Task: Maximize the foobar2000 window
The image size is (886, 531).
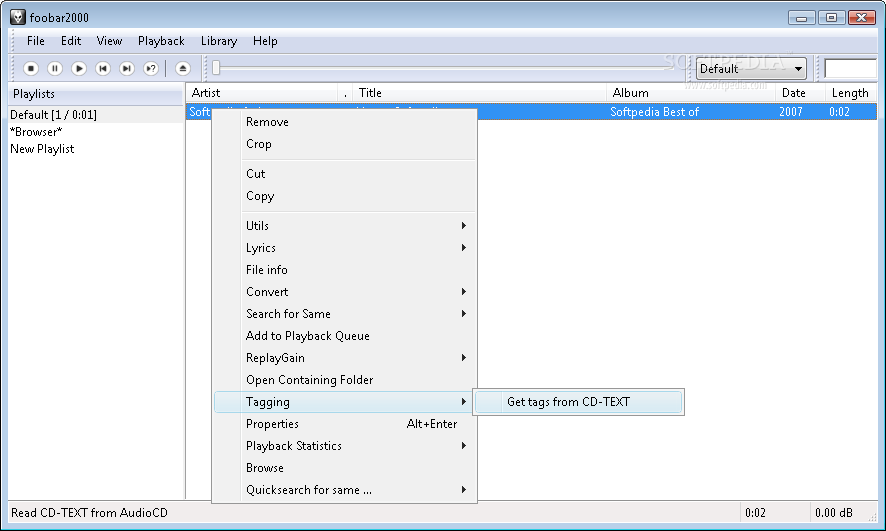Action: [831, 18]
